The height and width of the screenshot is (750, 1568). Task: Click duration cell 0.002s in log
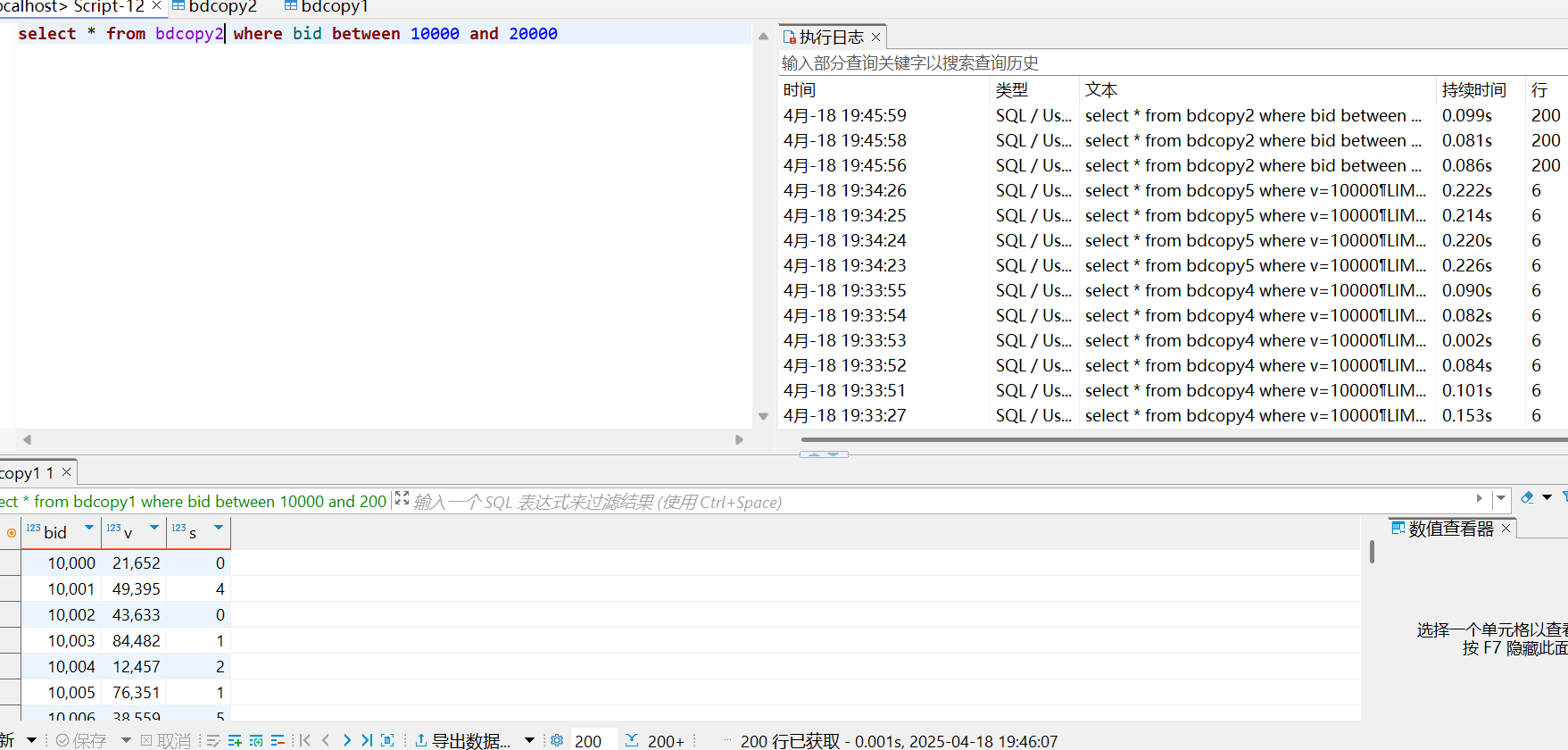tap(1467, 340)
